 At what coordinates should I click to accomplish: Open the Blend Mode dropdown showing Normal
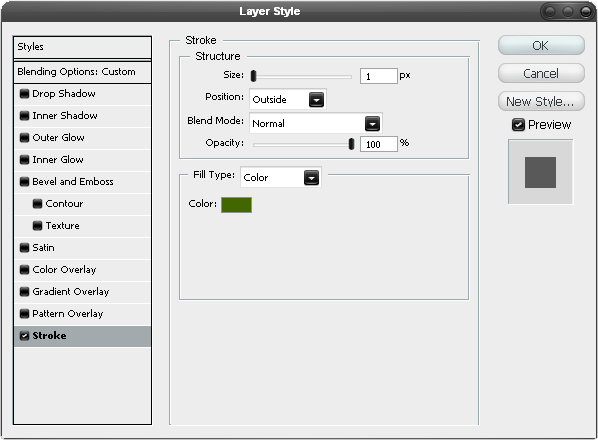316,124
